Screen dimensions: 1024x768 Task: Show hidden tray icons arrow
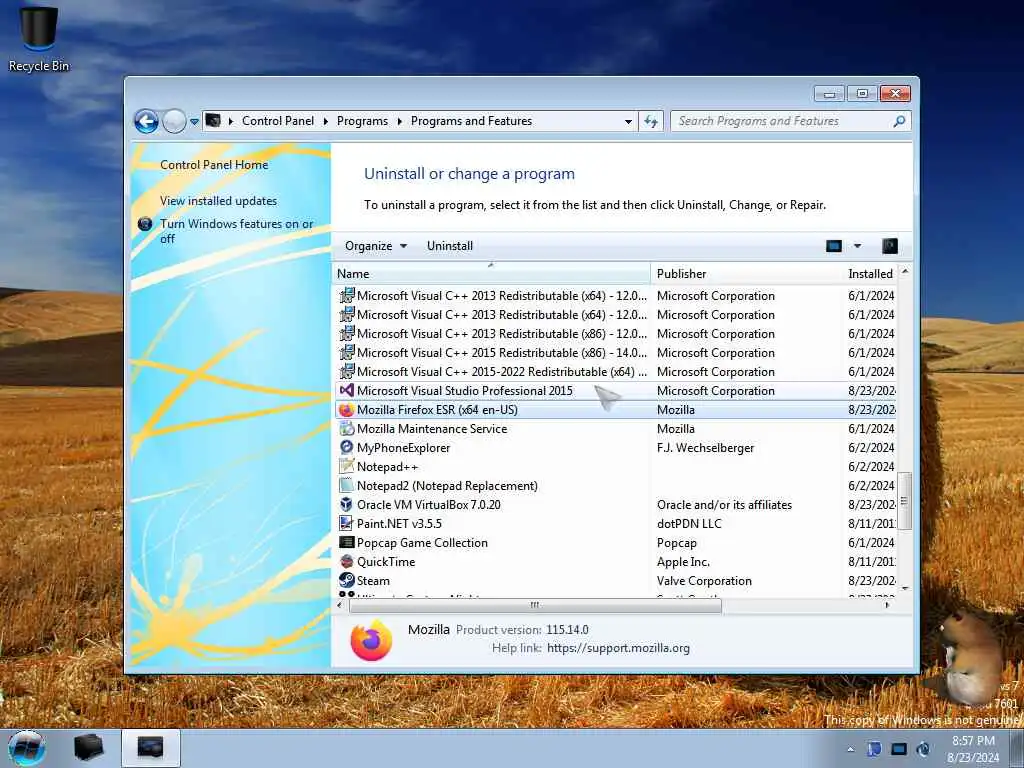tap(850, 749)
